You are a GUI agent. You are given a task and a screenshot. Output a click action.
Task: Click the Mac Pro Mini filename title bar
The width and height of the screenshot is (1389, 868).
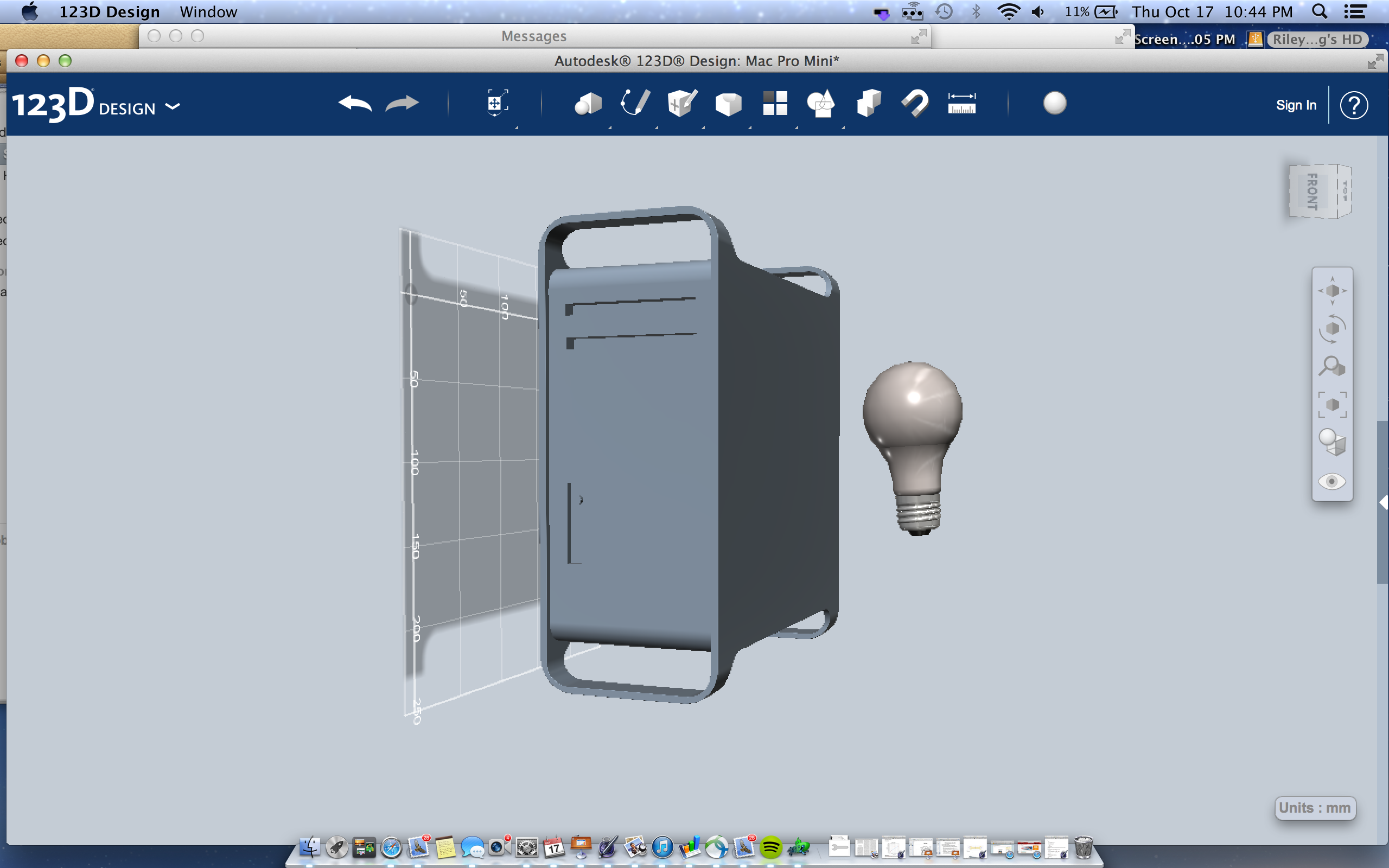point(697,61)
